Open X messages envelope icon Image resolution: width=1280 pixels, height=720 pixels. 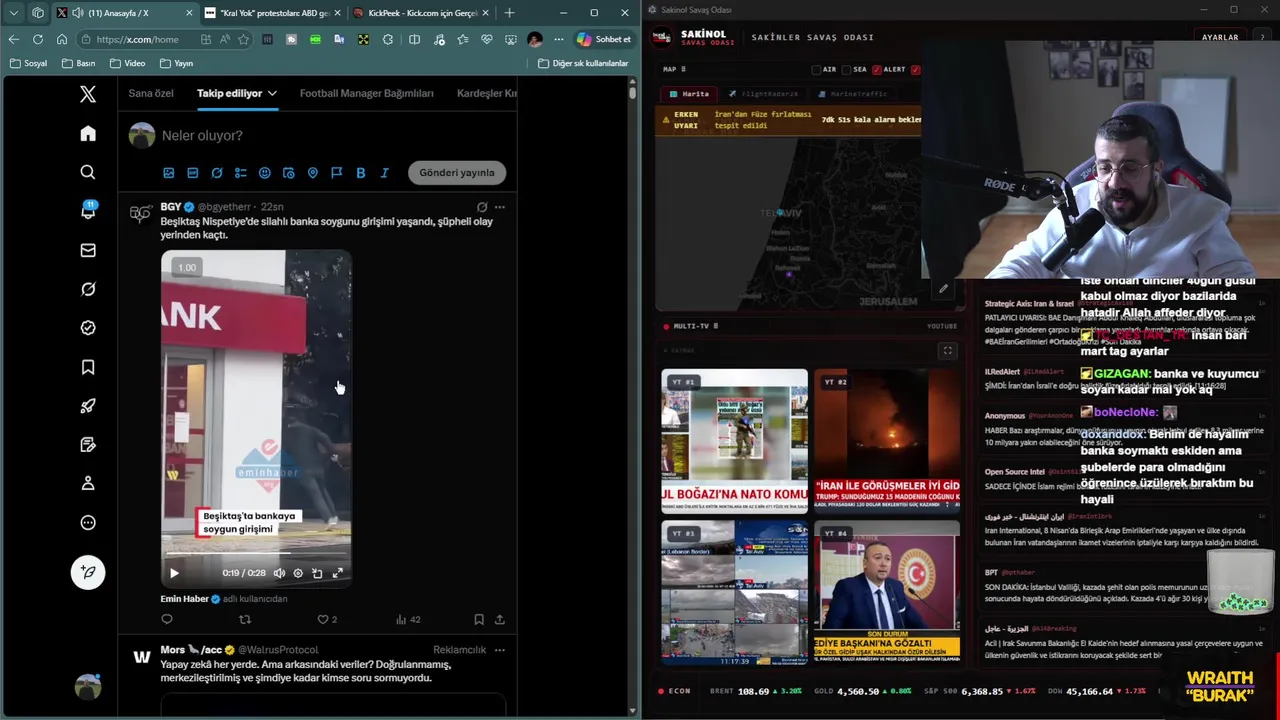pyautogui.click(x=88, y=250)
